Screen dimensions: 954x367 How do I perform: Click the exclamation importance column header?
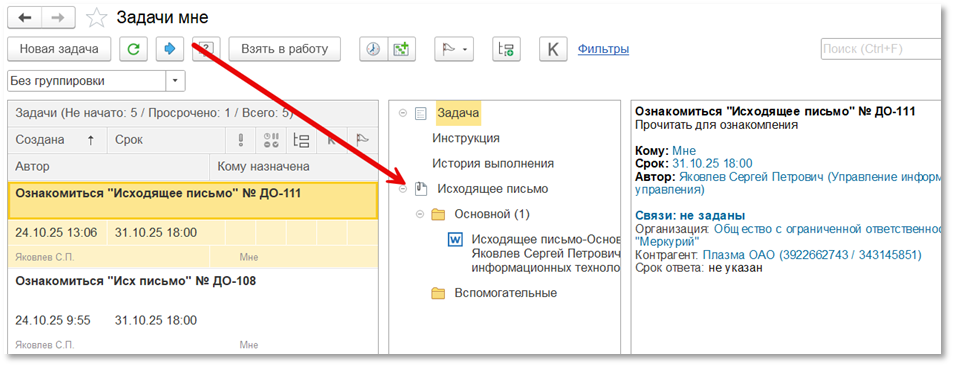240,140
